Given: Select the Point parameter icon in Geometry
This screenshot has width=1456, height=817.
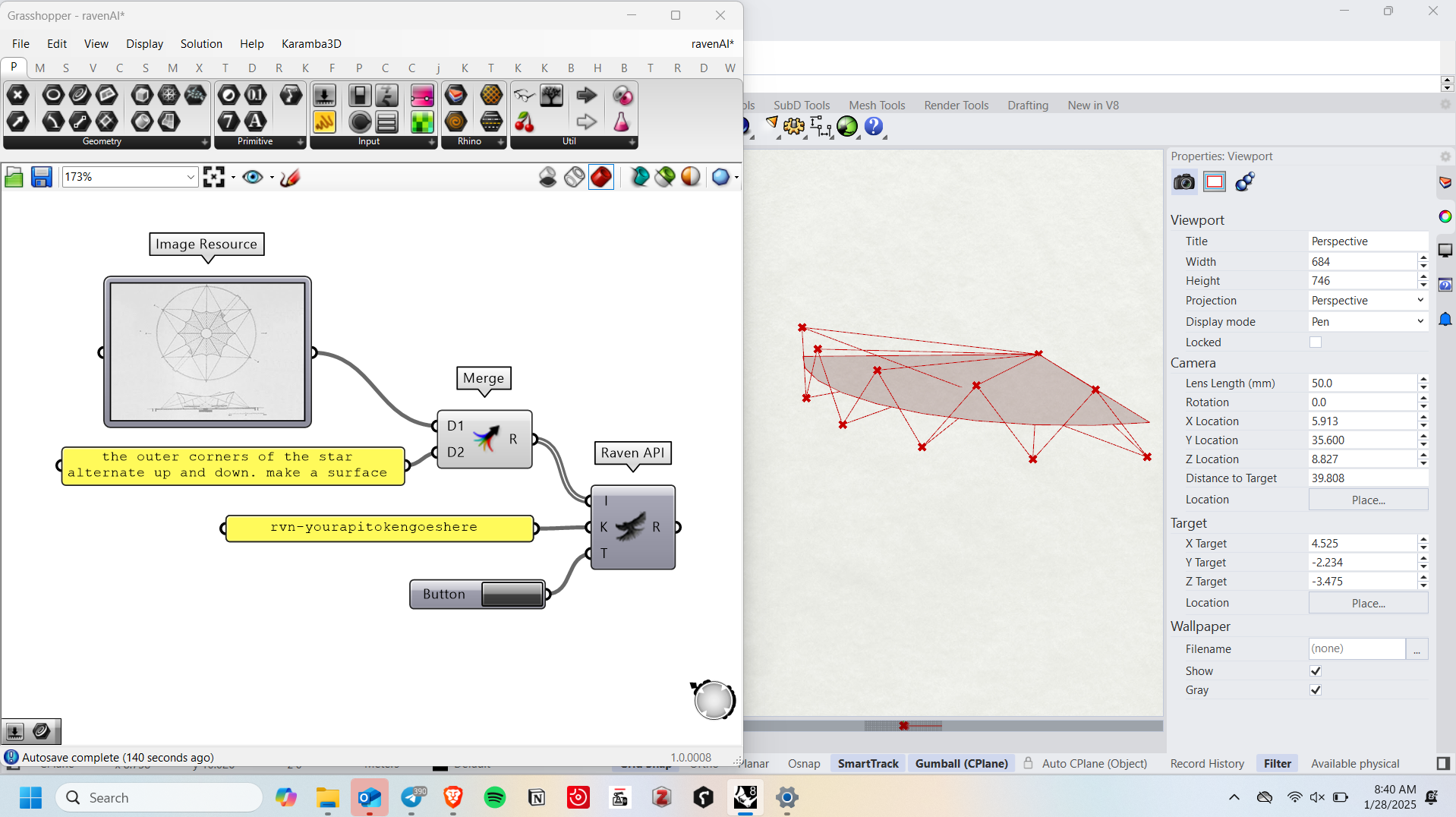Looking at the screenshot, I should (x=18, y=95).
